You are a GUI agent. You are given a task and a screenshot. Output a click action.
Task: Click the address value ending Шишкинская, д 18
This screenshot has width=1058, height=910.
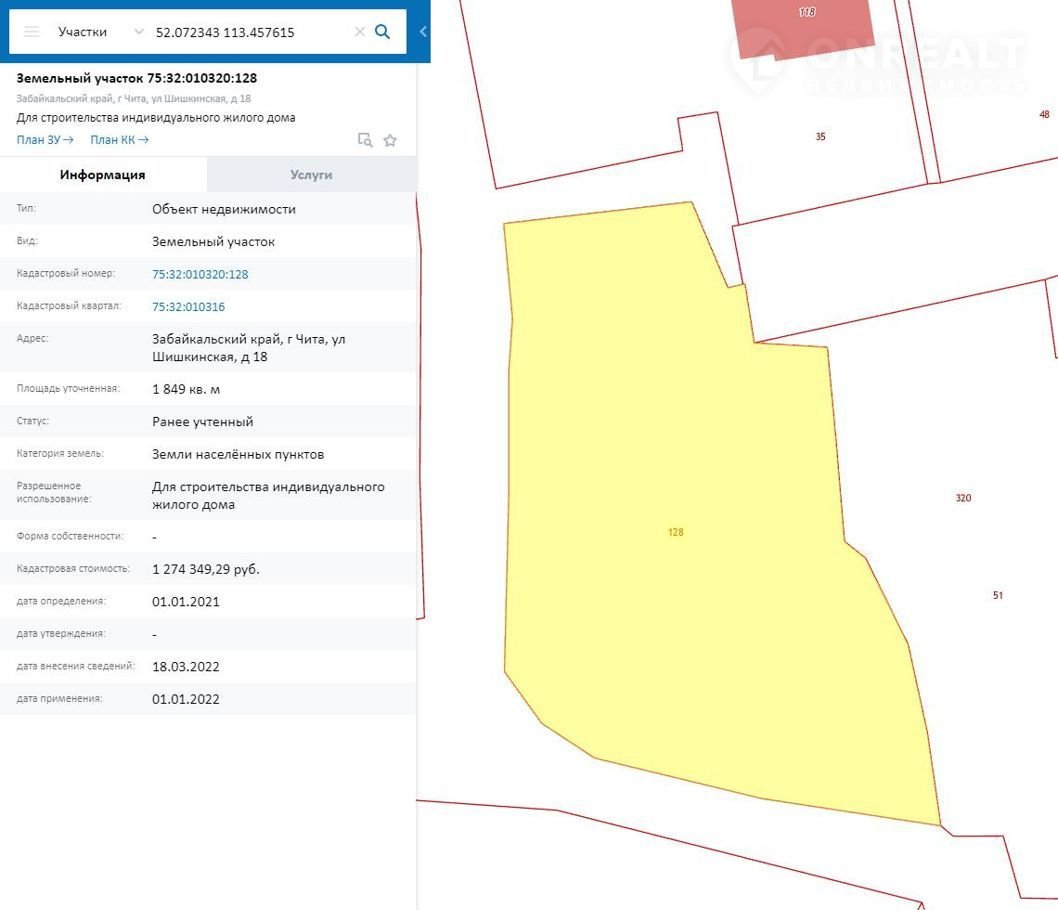(x=248, y=347)
